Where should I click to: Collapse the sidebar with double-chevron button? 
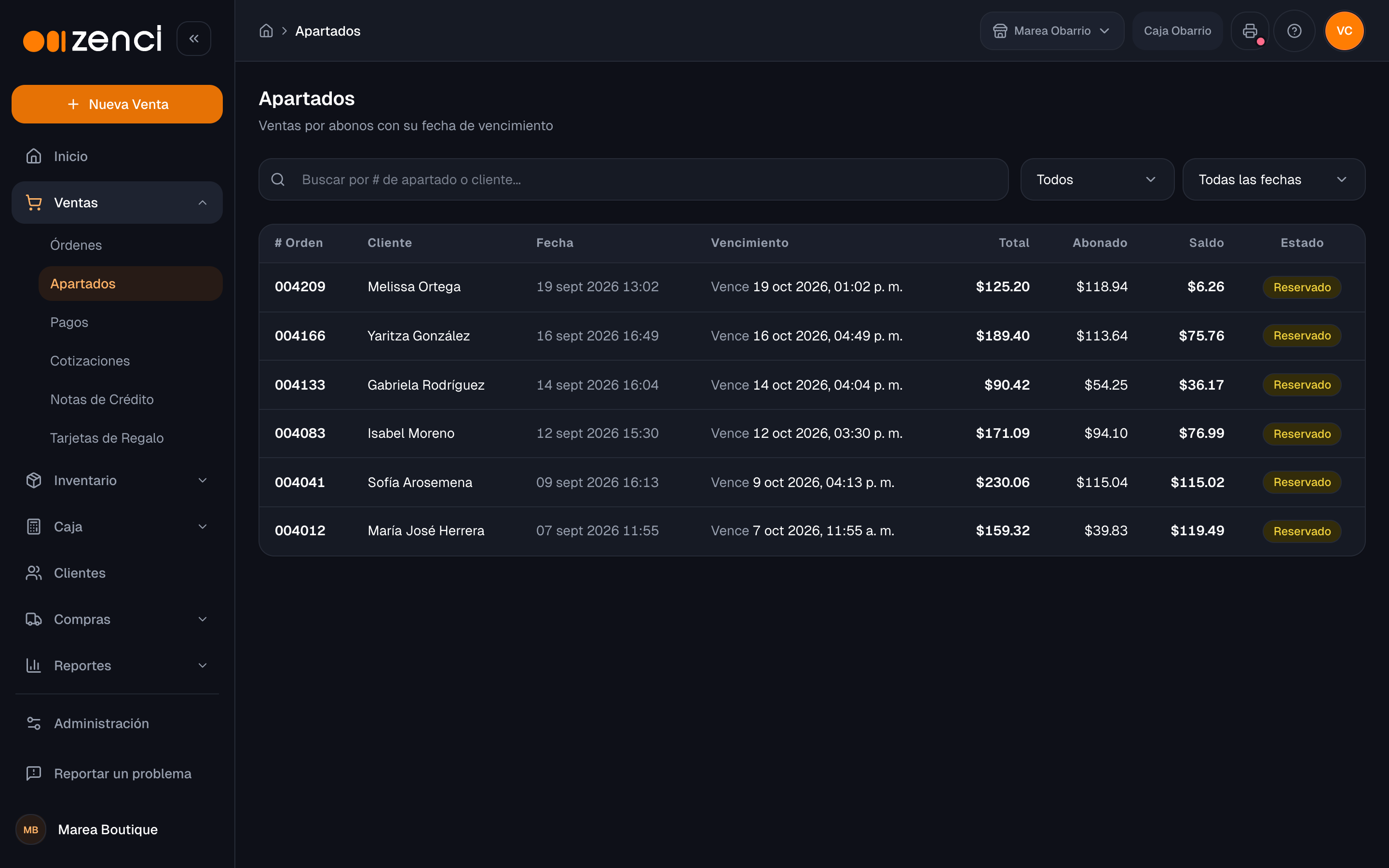coord(194,39)
